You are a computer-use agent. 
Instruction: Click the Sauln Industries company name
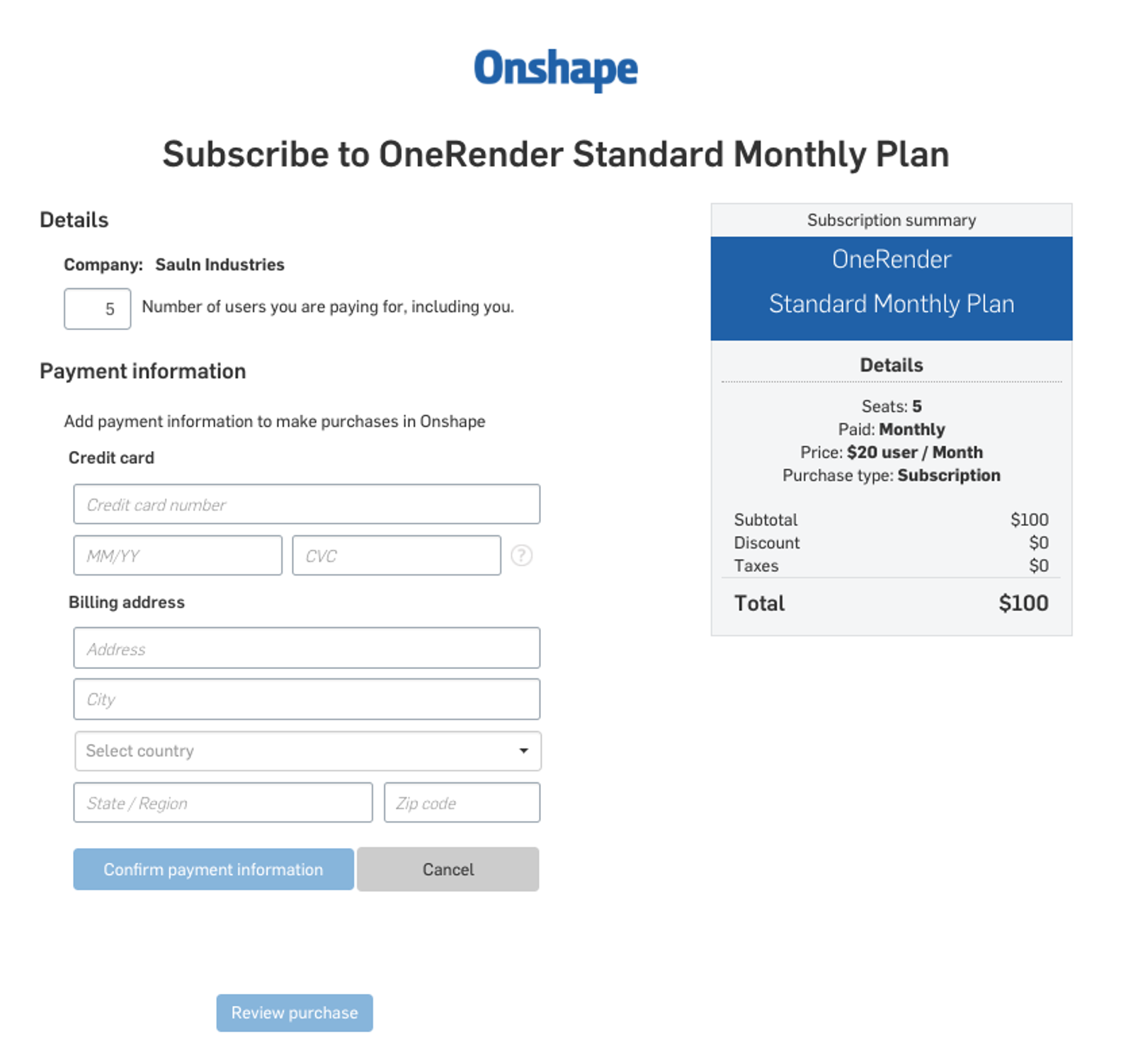click(220, 265)
